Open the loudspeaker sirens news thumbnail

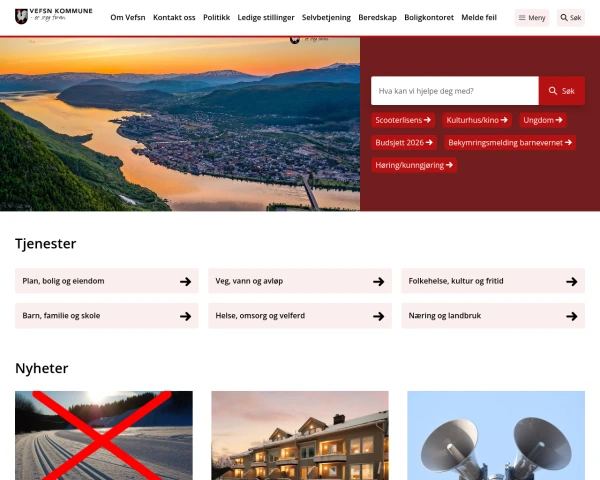[496, 435]
